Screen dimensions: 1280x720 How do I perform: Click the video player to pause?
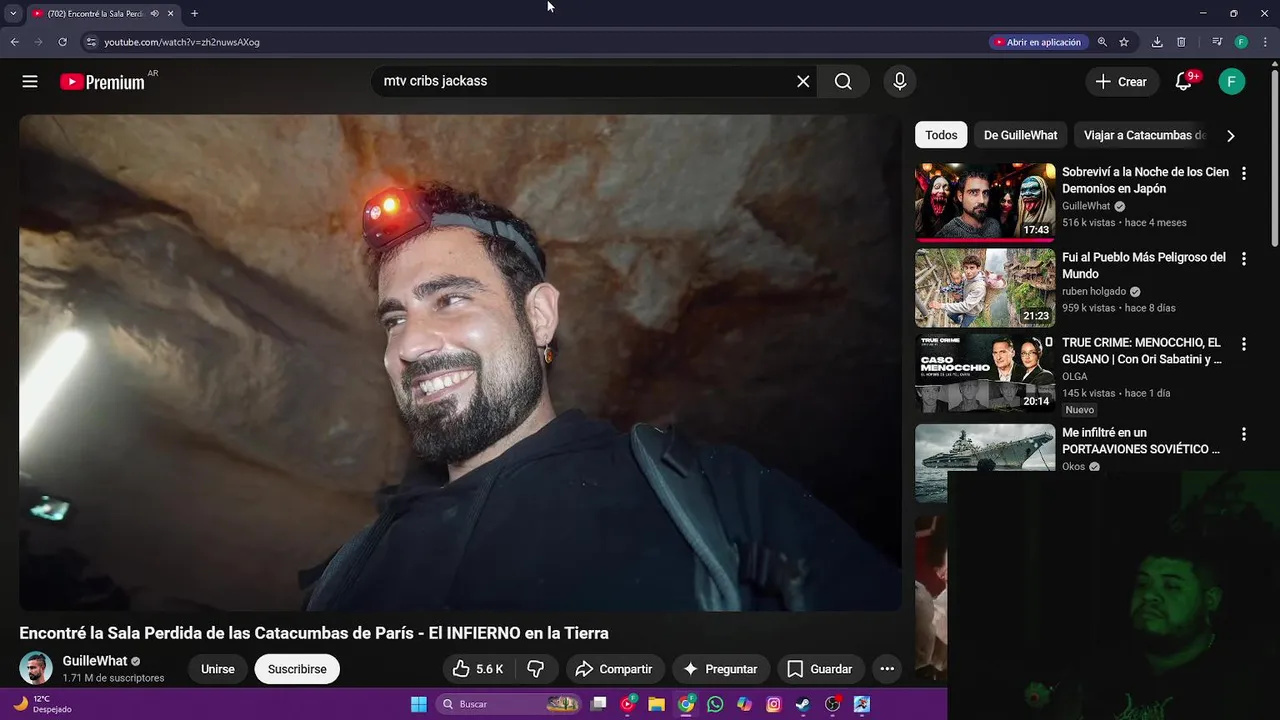(460, 362)
